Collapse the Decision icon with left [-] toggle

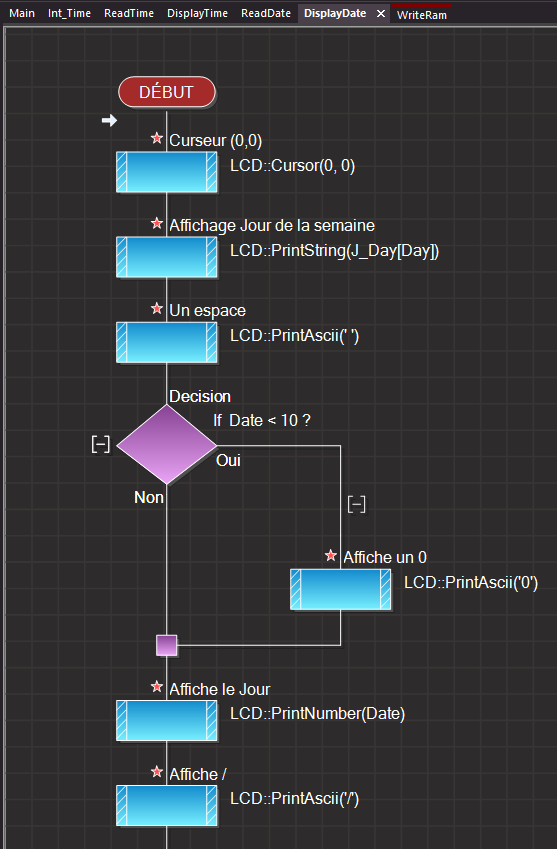[101, 445]
